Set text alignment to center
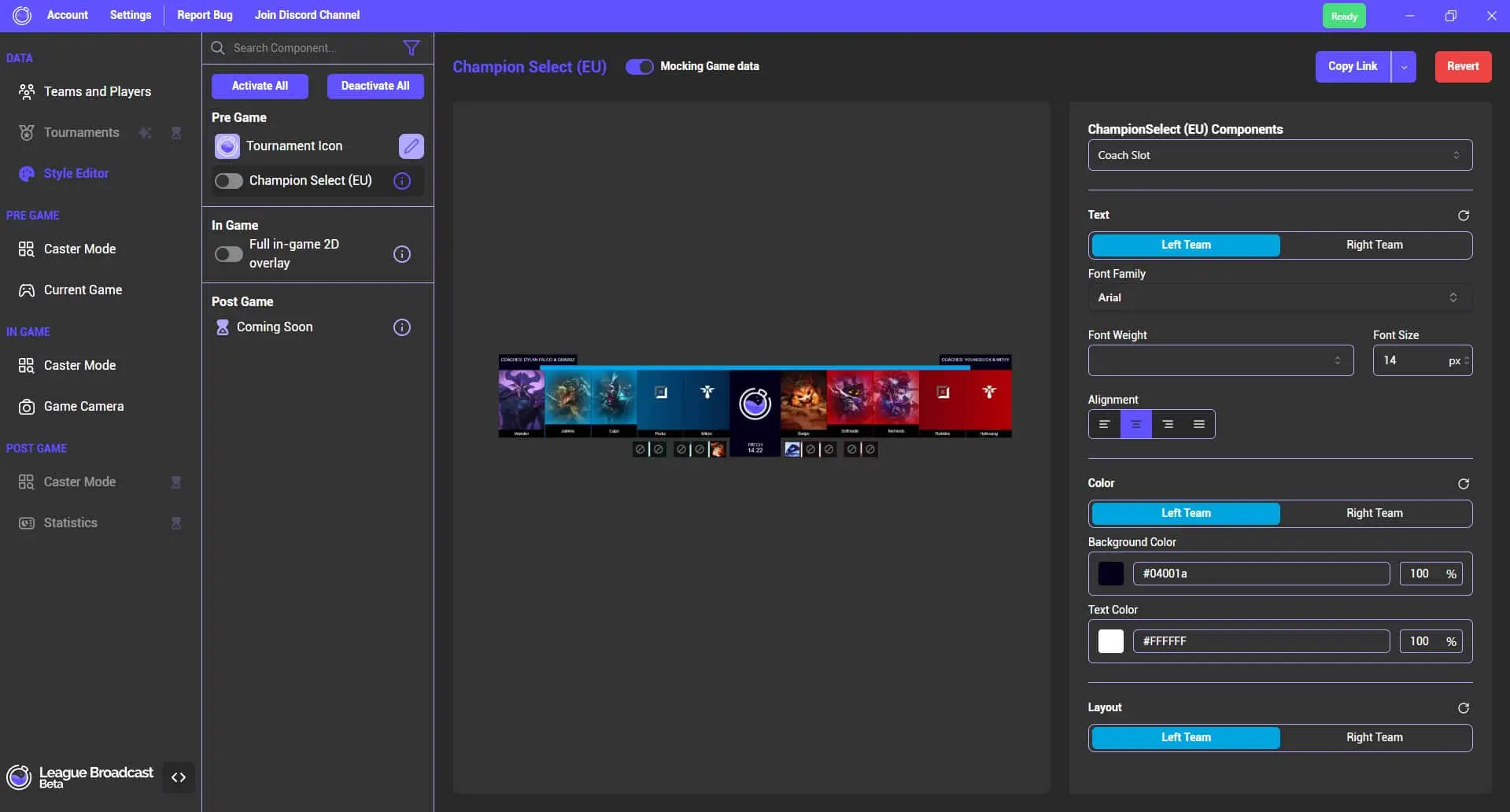This screenshot has height=812, width=1510. coord(1135,425)
